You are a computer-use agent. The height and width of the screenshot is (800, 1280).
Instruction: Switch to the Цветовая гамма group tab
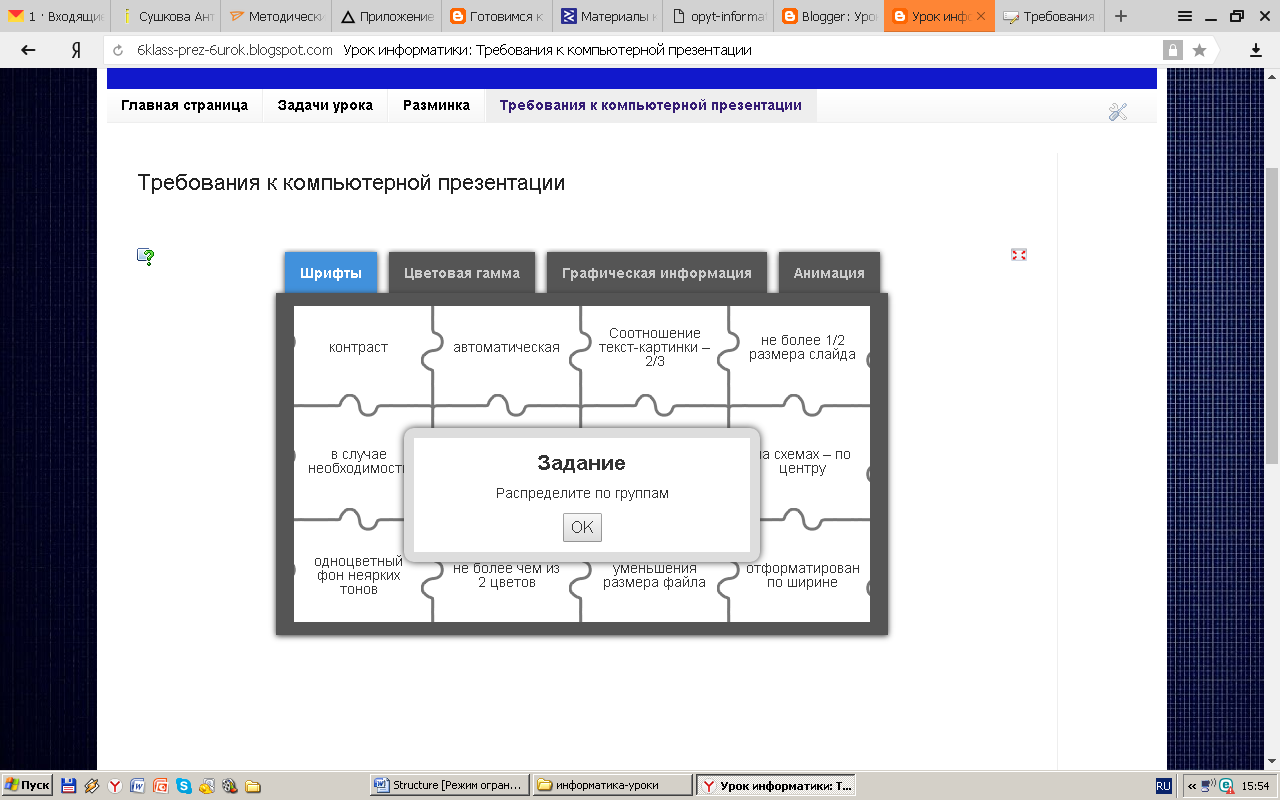[x=462, y=273]
